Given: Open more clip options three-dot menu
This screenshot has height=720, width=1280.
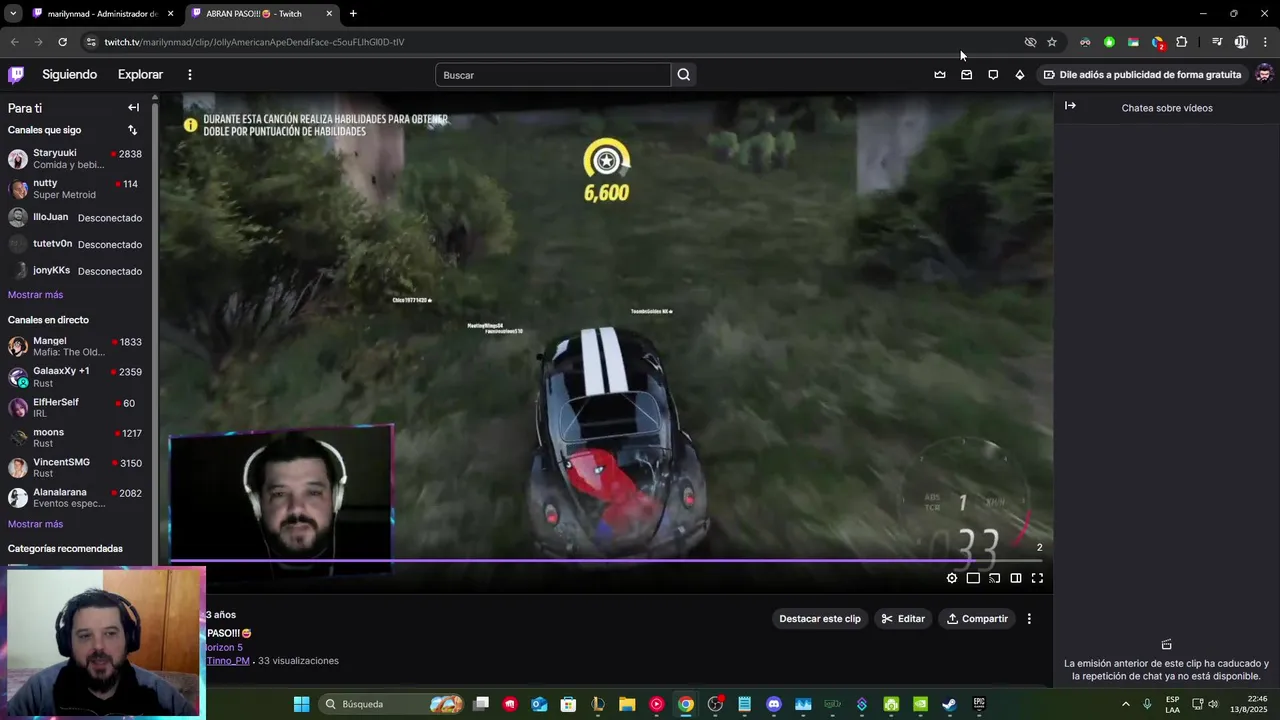Looking at the screenshot, I should click(1029, 619).
